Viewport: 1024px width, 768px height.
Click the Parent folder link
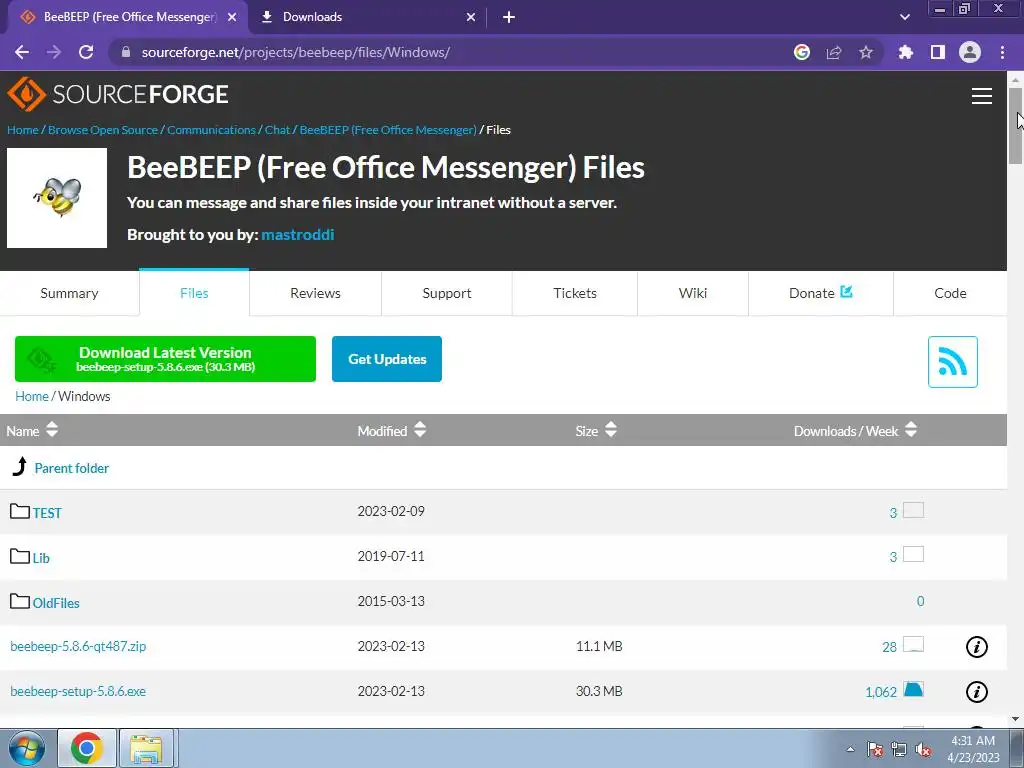pyautogui.click(x=72, y=468)
